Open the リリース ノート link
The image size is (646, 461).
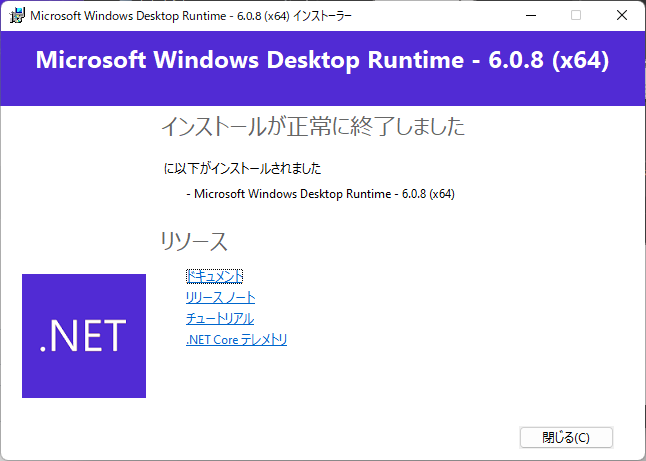[220, 298]
